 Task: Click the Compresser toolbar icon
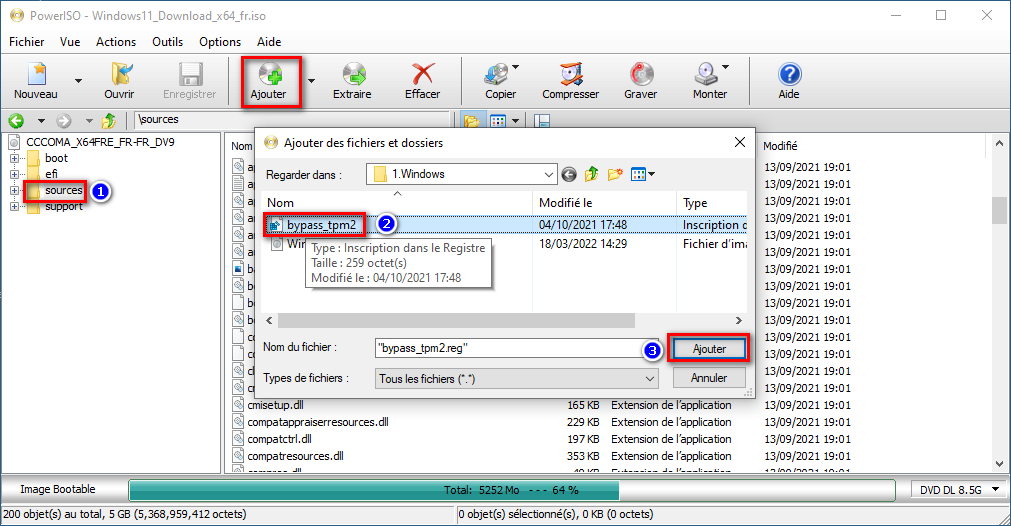click(570, 75)
